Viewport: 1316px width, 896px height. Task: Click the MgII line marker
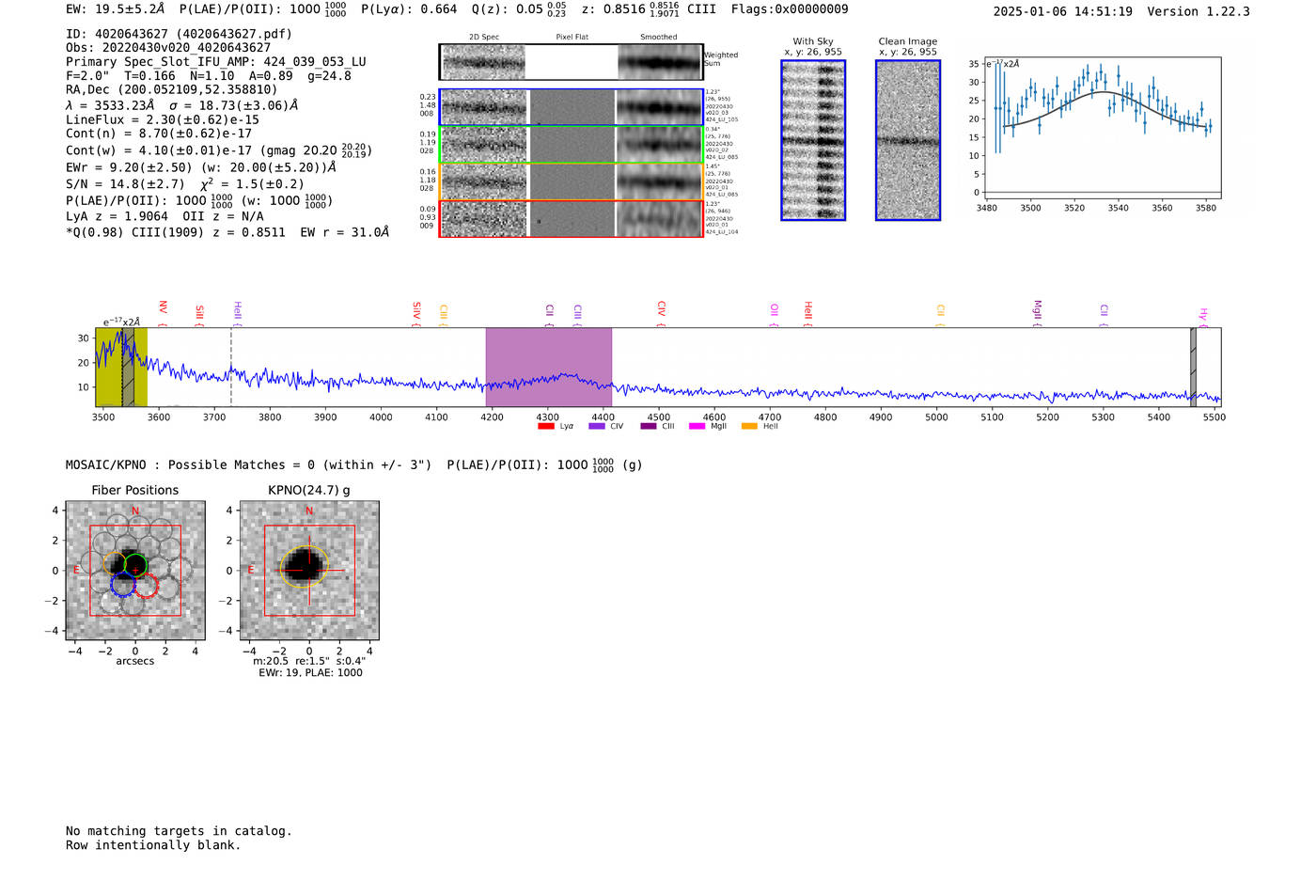click(1037, 309)
